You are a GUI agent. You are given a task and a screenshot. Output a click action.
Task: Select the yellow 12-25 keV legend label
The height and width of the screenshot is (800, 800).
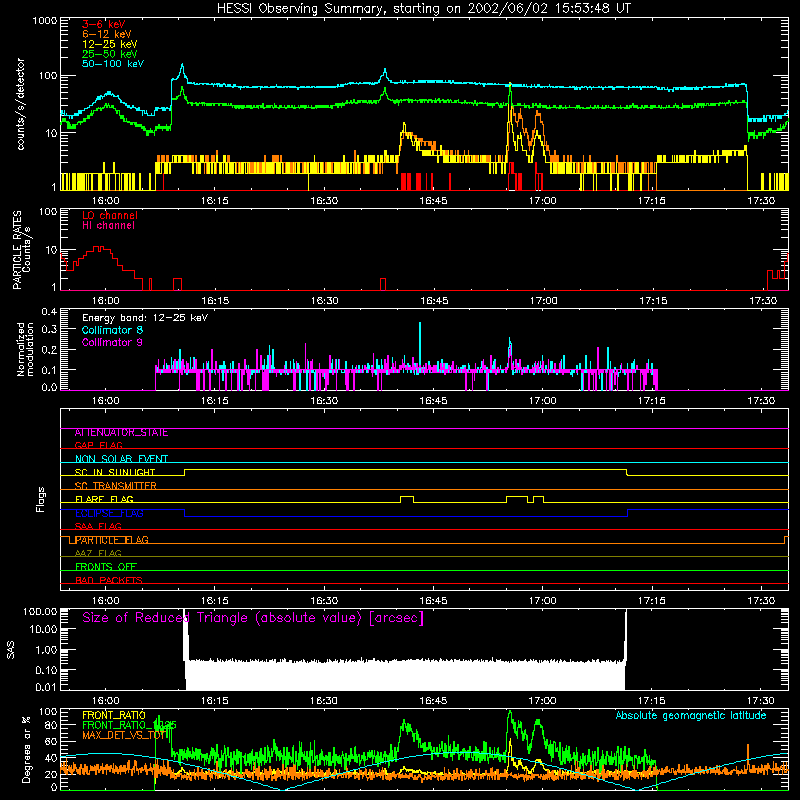(109, 44)
